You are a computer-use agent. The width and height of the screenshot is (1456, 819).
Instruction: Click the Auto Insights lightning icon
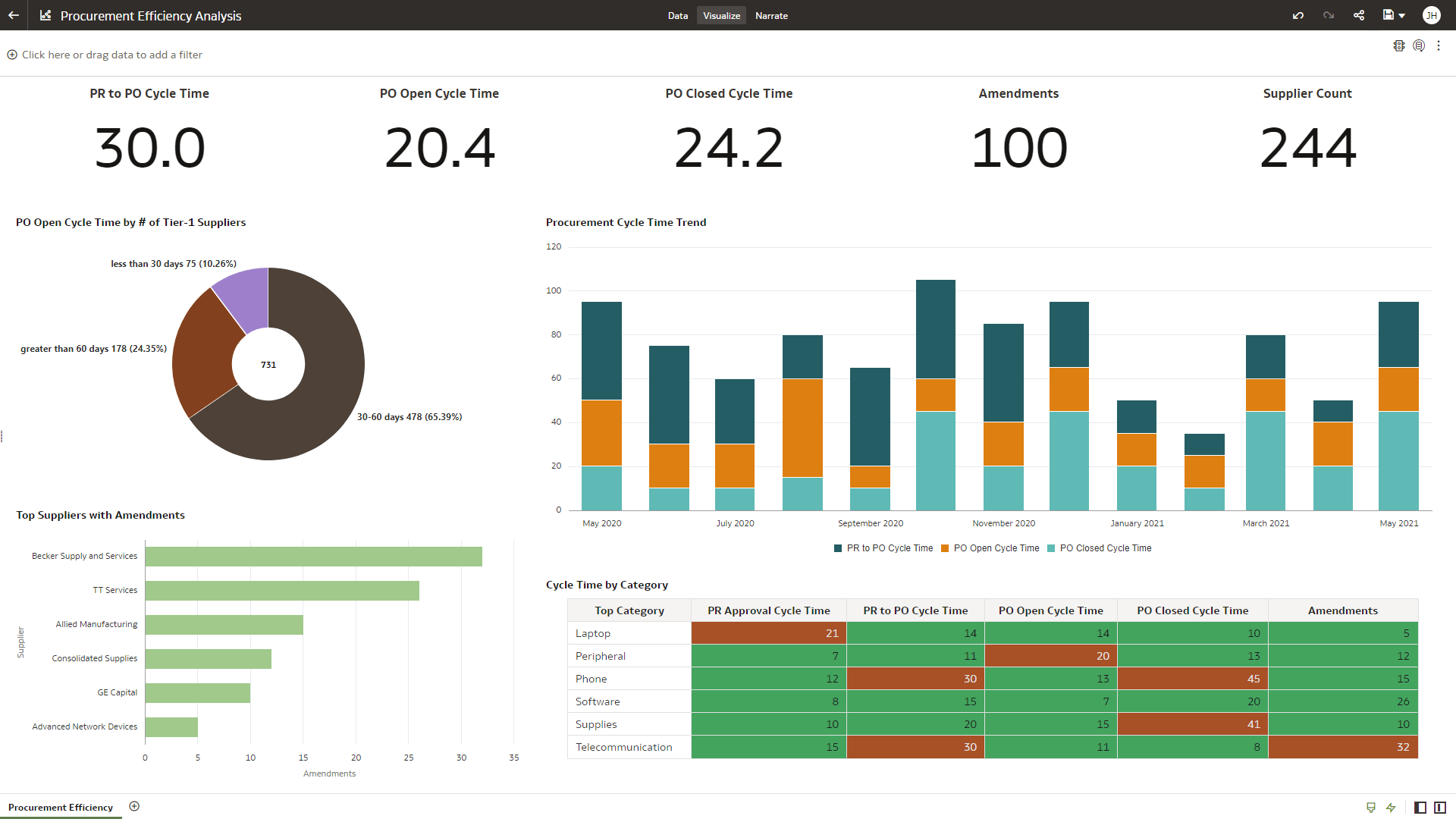click(1392, 807)
